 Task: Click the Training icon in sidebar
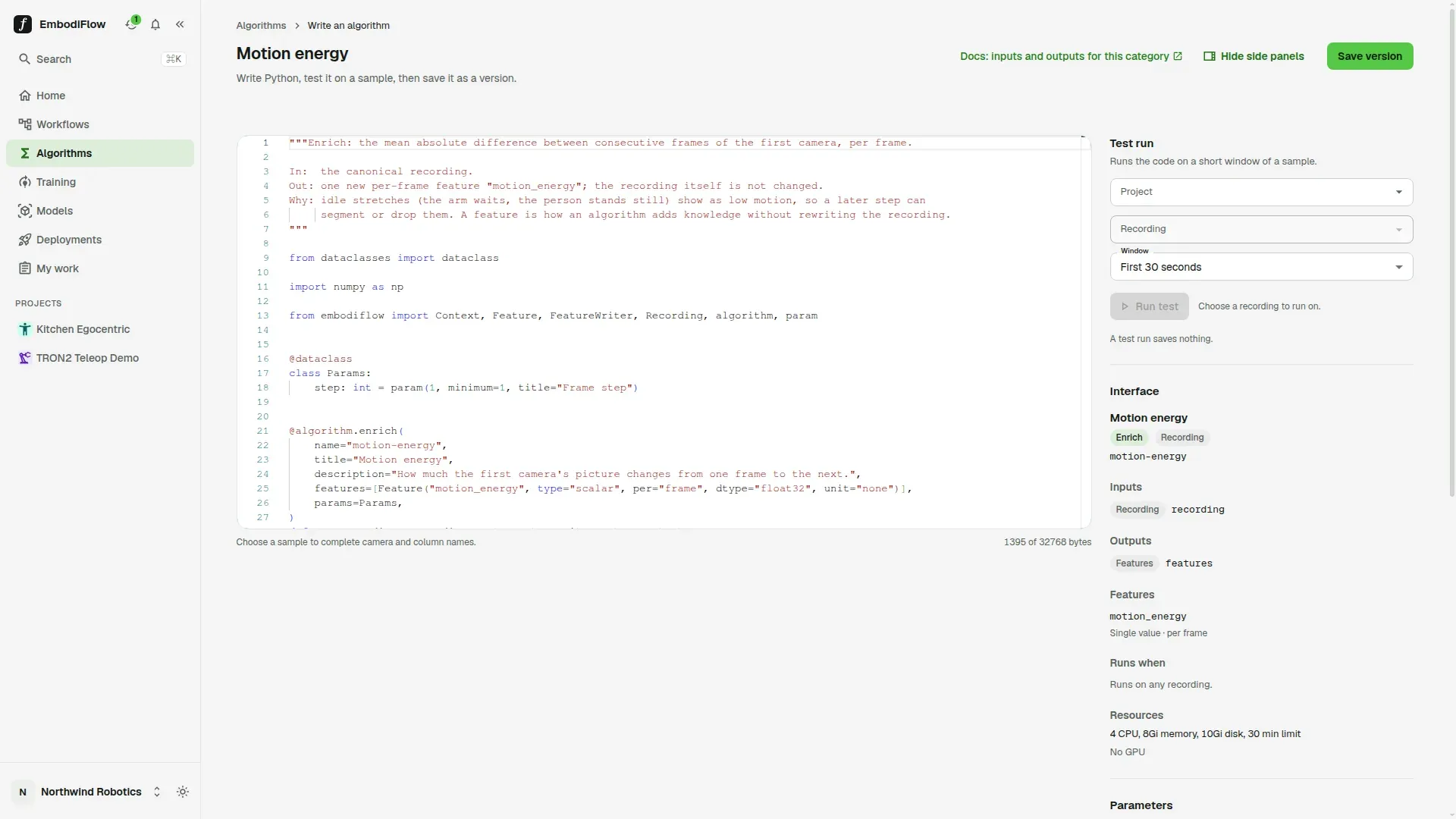tap(25, 182)
